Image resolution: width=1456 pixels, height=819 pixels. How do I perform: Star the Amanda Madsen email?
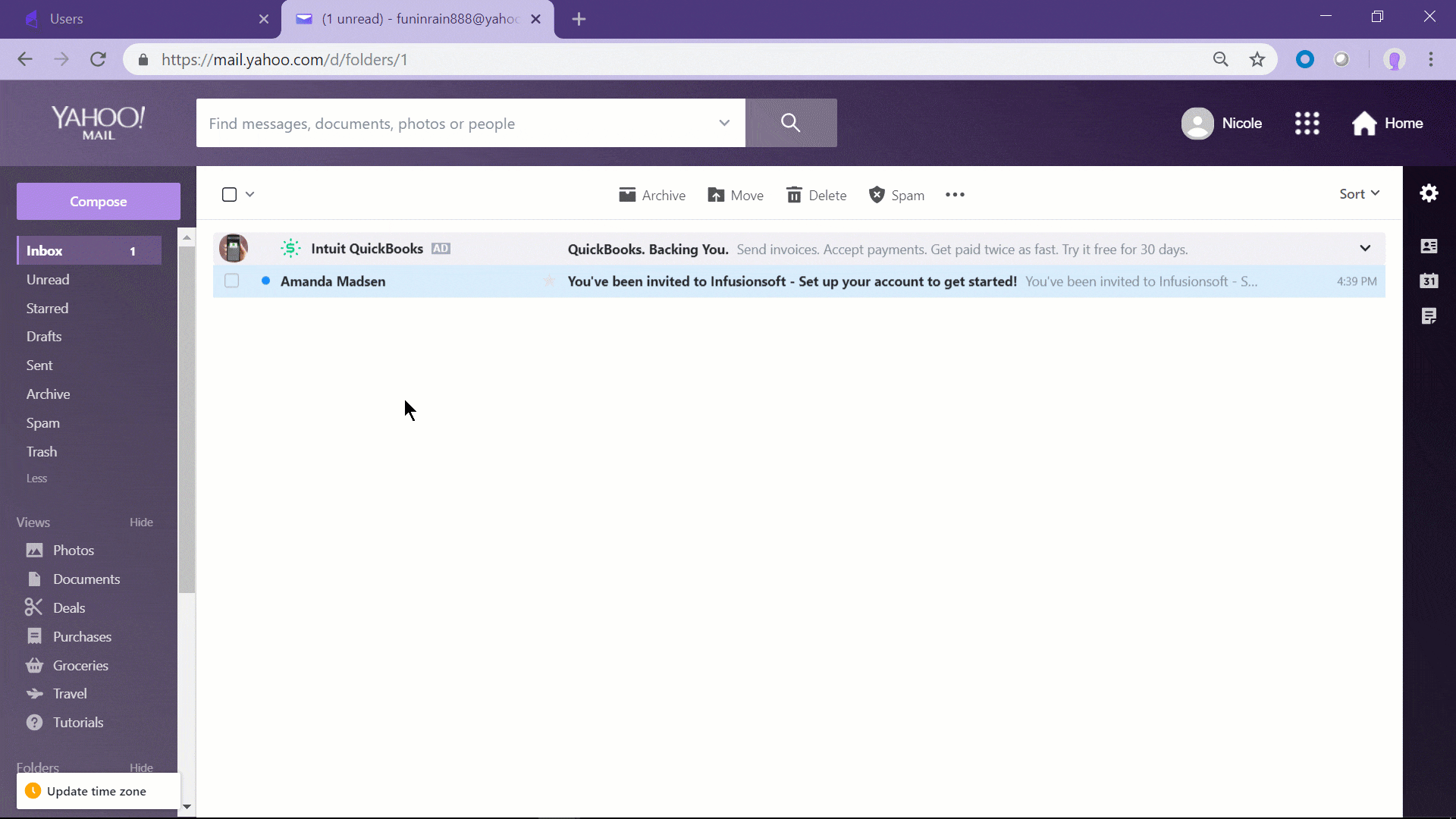click(549, 281)
